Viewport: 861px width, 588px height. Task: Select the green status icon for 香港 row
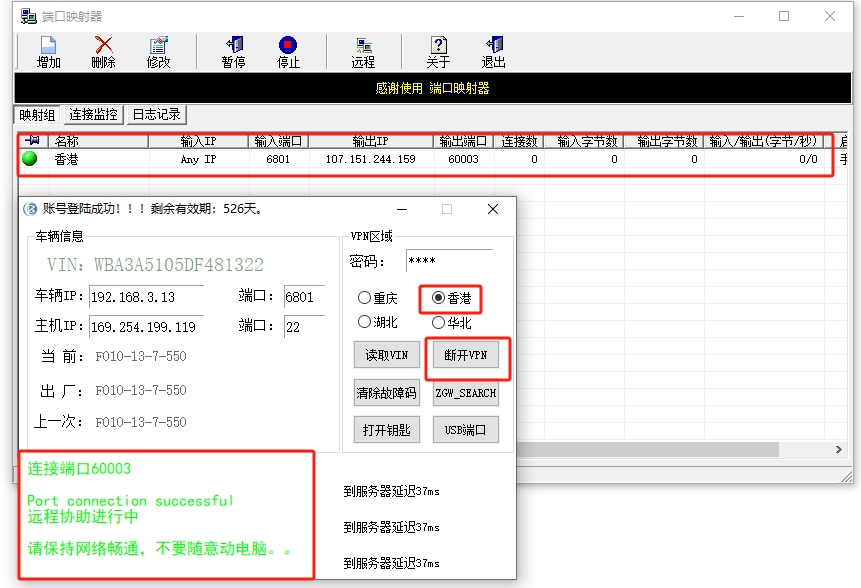coord(30,159)
